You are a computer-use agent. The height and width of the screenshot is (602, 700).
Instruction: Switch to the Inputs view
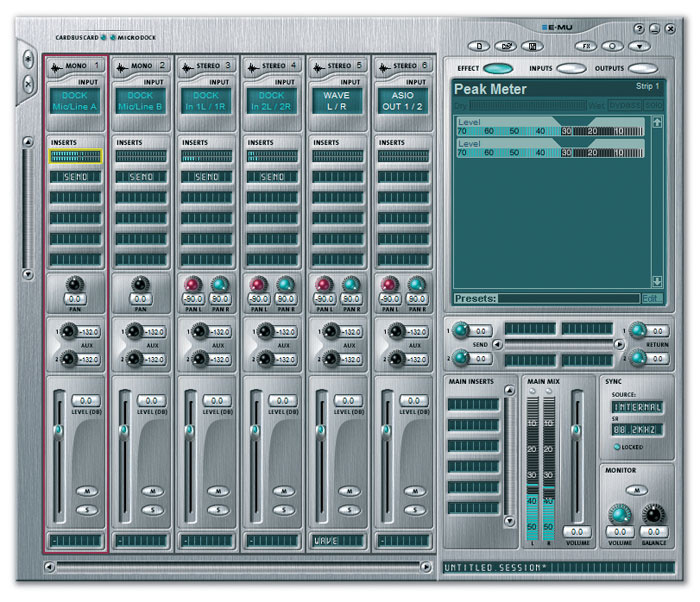(x=571, y=69)
